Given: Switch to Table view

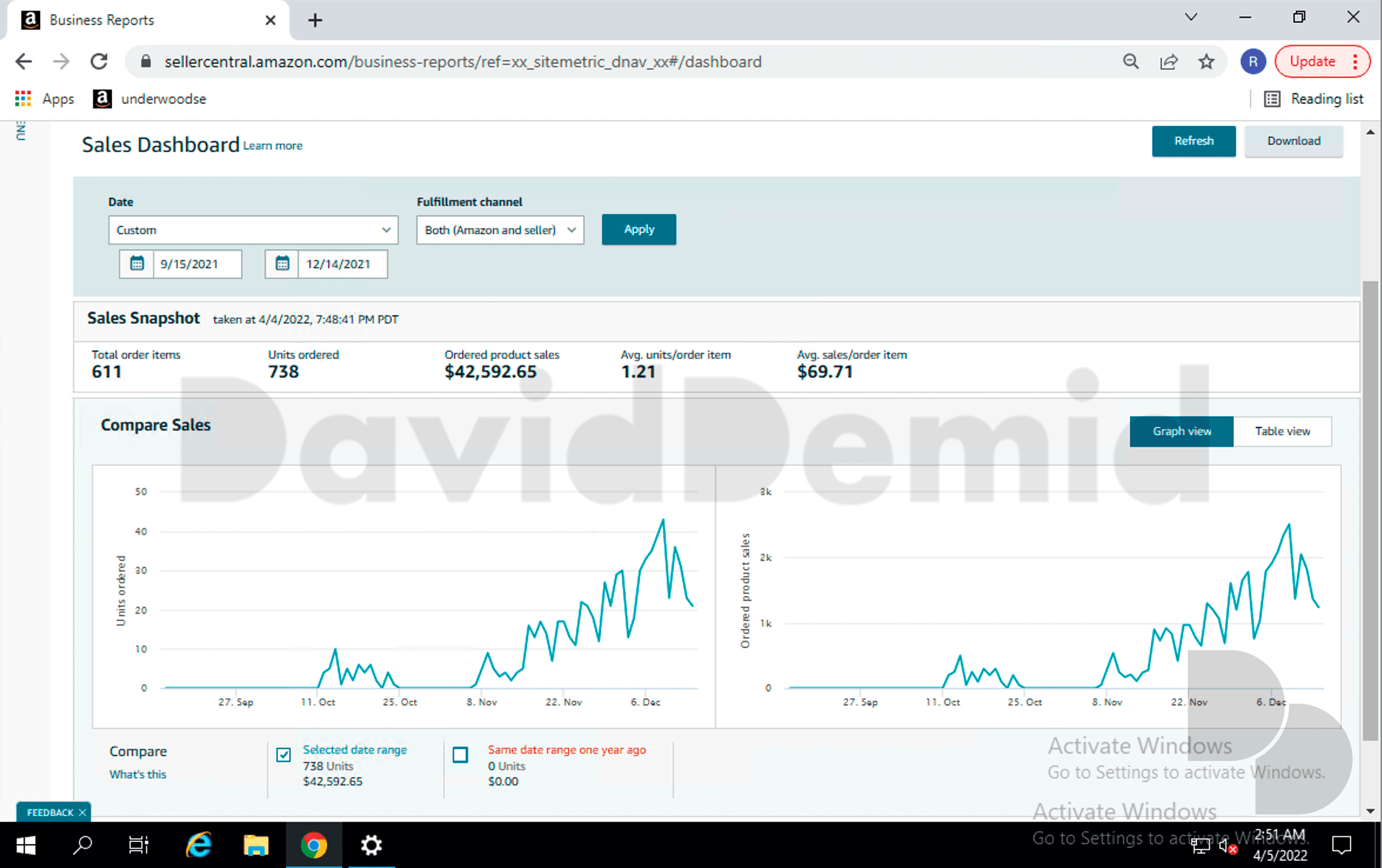Looking at the screenshot, I should click(1282, 431).
